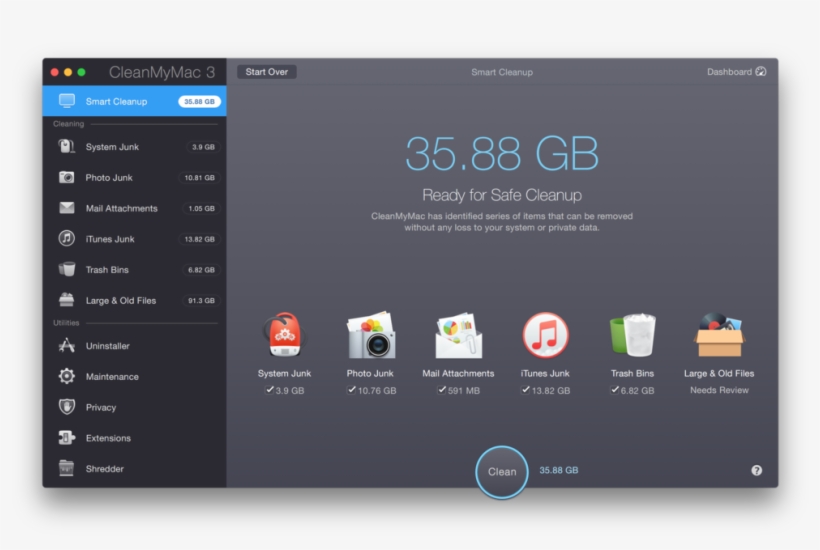820x550 pixels.
Task: Click Needs Review under Large & Old Files
Action: (x=719, y=390)
